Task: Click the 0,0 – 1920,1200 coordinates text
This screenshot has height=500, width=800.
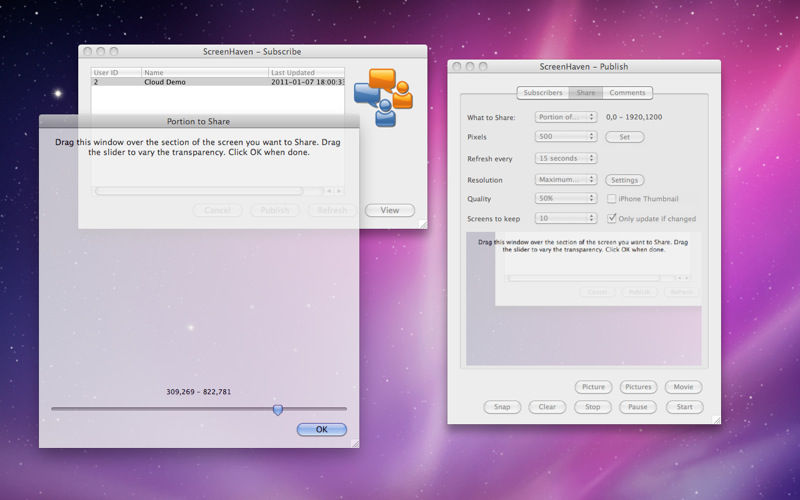Action: (634, 117)
